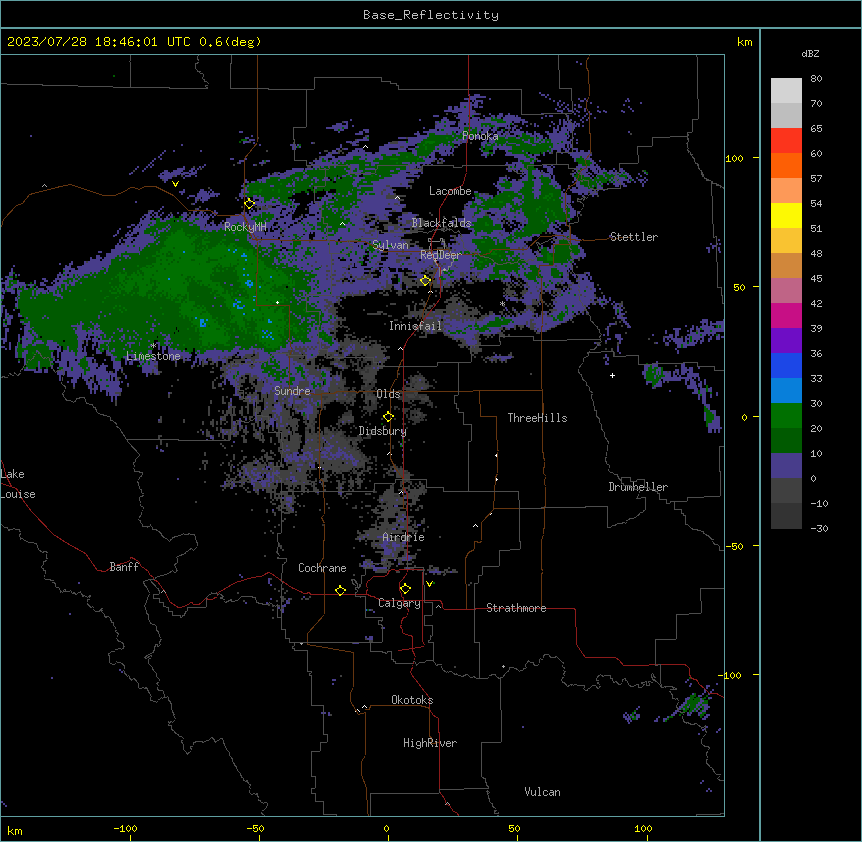Click the purple 10 dBZ color swatch
Image resolution: width=862 pixels, height=842 pixels.
coord(786,466)
